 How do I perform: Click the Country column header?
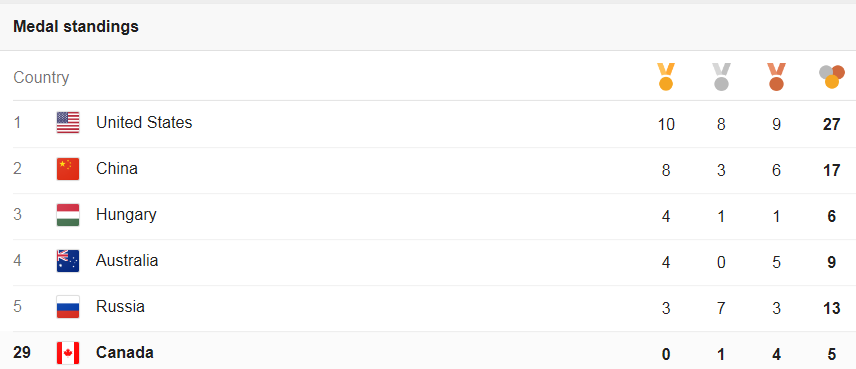[41, 78]
